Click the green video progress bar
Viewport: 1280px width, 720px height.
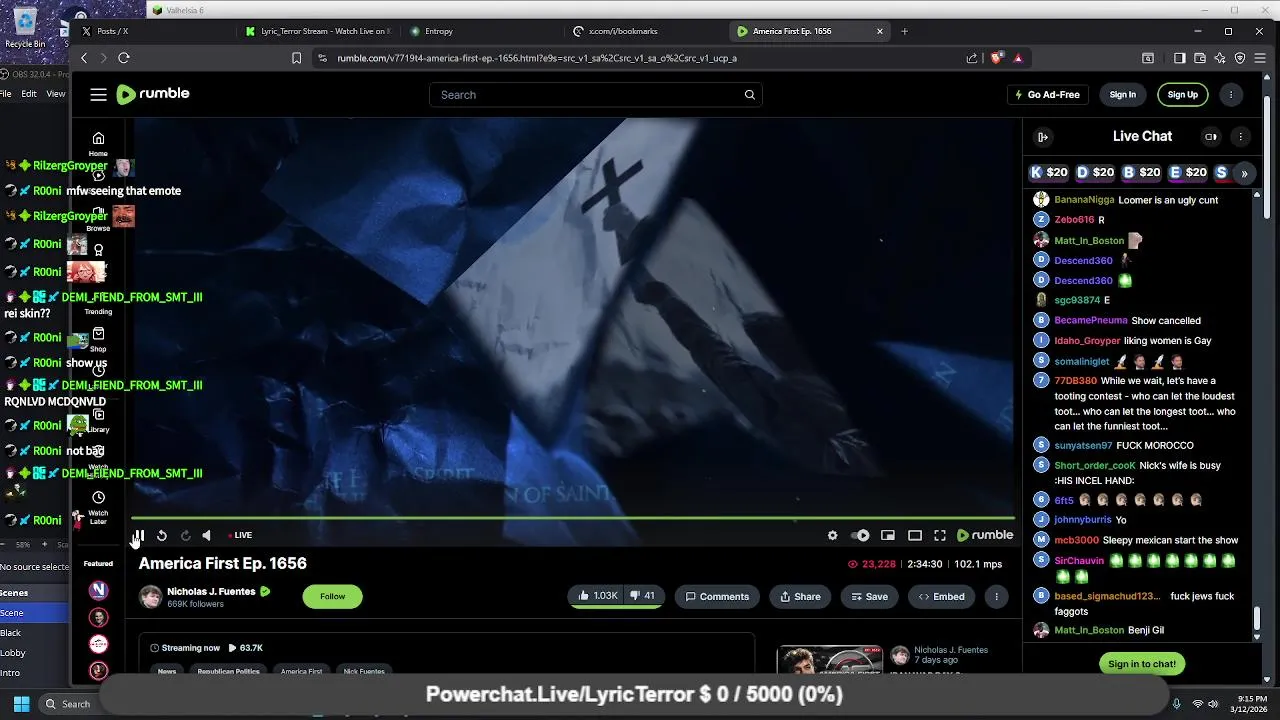(x=572, y=518)
